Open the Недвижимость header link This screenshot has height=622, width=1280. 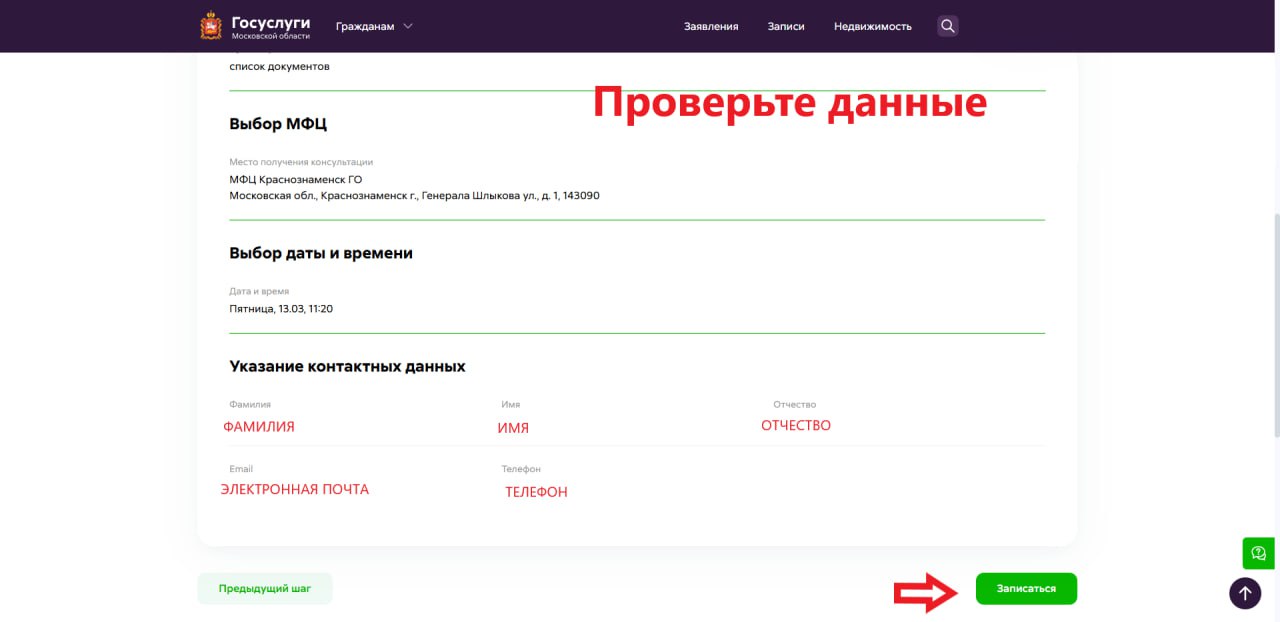[x=872, y=26]
